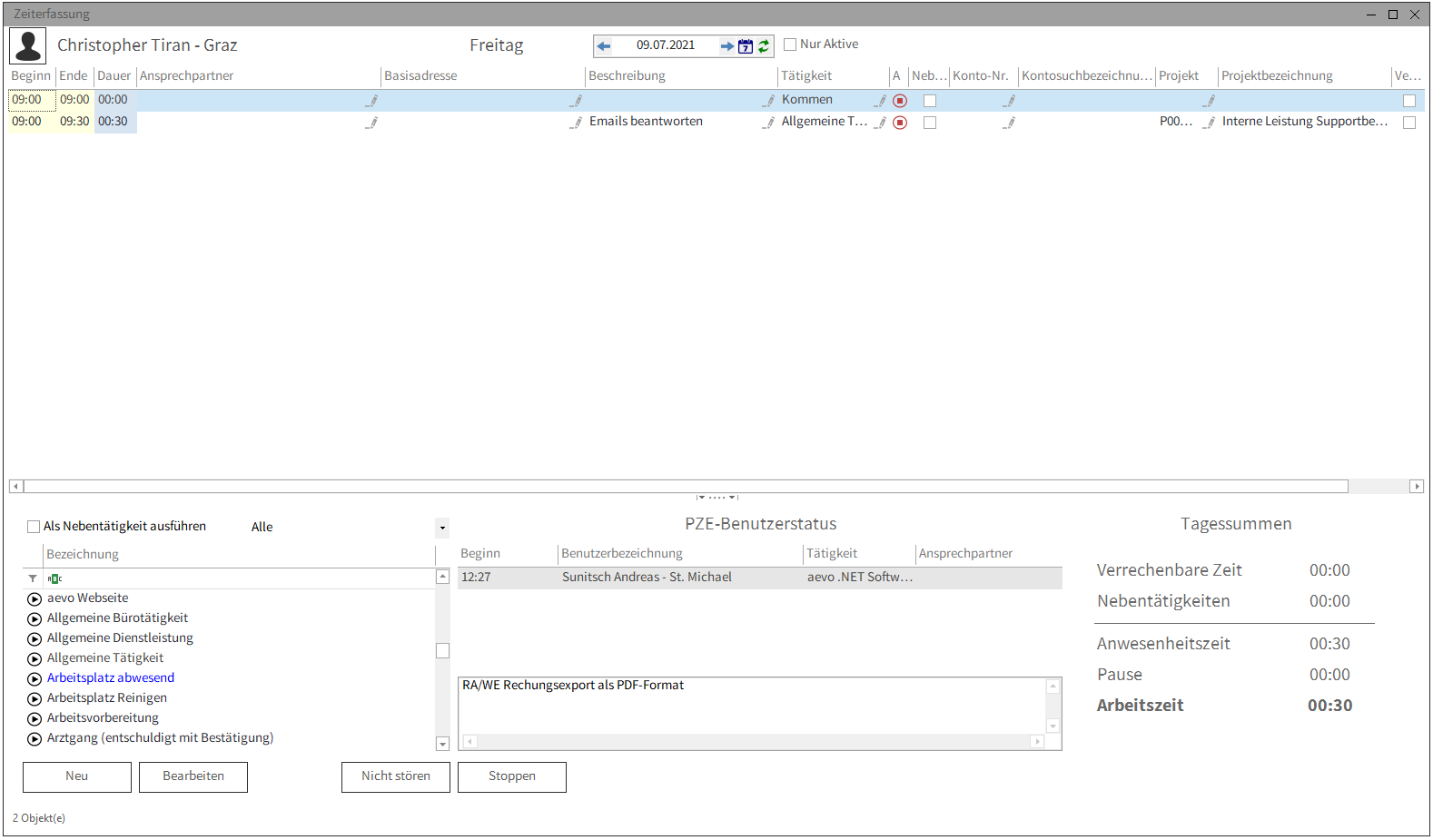Click the Bearbeiten button
The width and height of the screenshot is (1433, 840).
click(193, 777)
